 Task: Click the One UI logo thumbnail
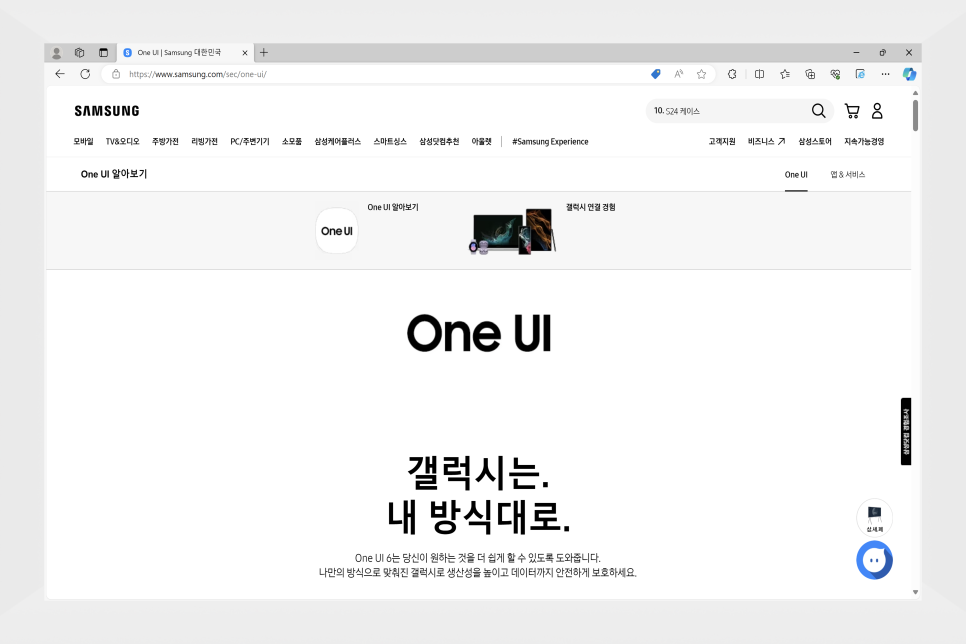336,231
